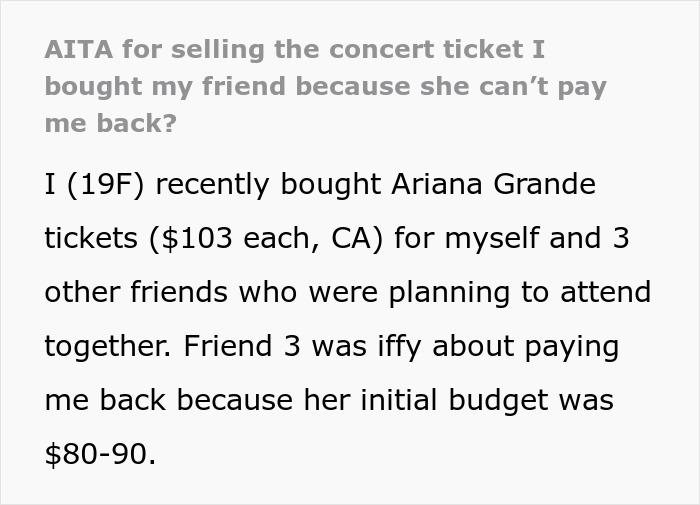Click the '(19F)' age tag
The image size is (700, 505).
point(103,185)
